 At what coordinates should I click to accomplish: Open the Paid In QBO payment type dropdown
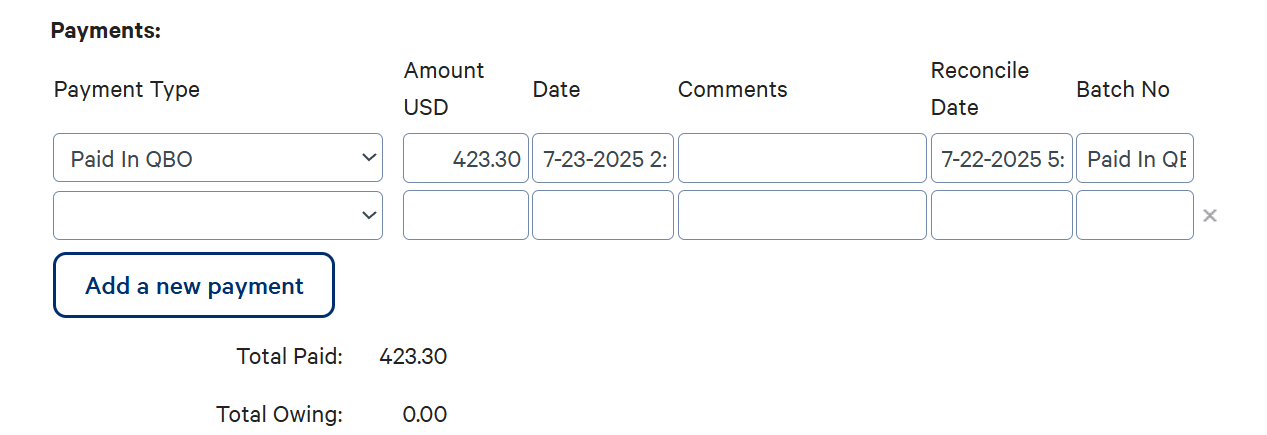point(217,158)
